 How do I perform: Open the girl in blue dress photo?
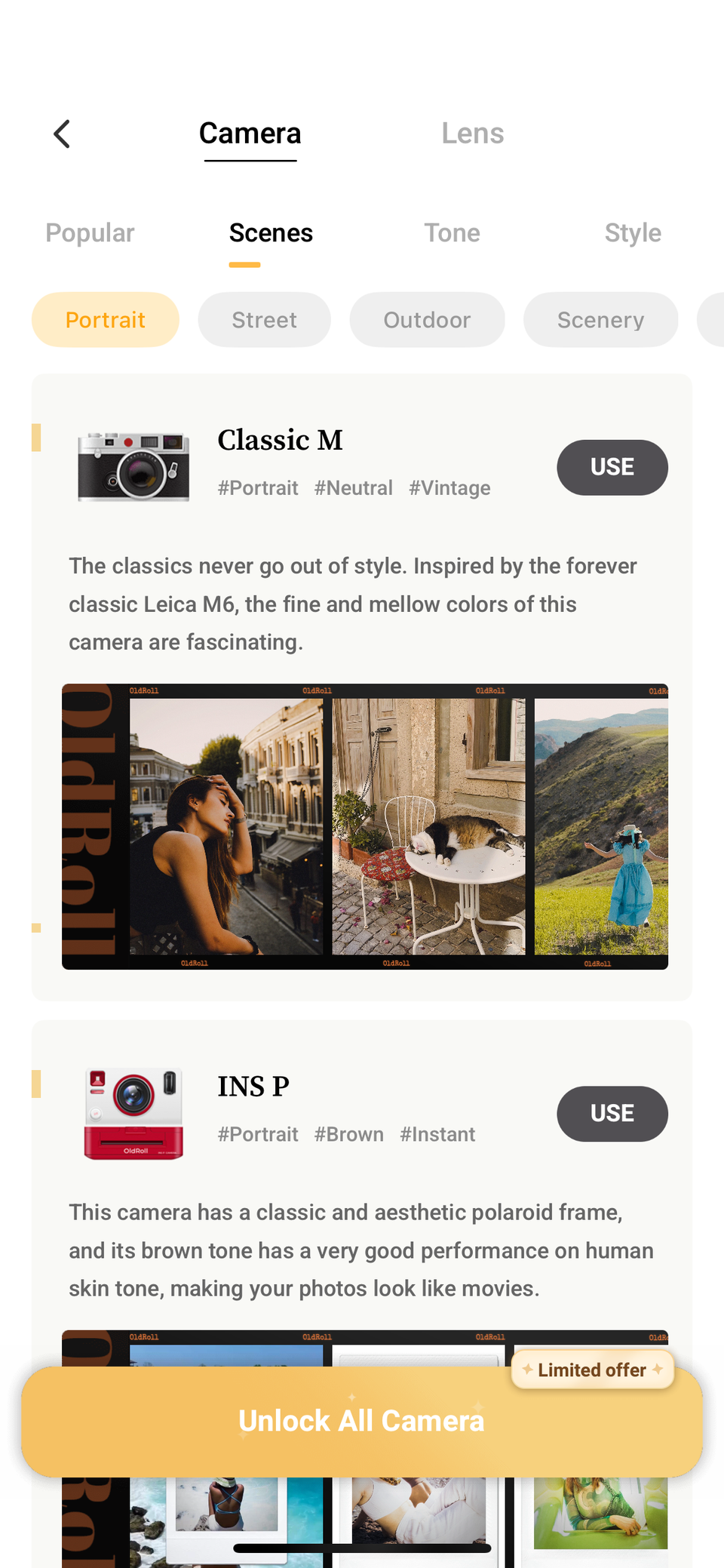[601, 827]
